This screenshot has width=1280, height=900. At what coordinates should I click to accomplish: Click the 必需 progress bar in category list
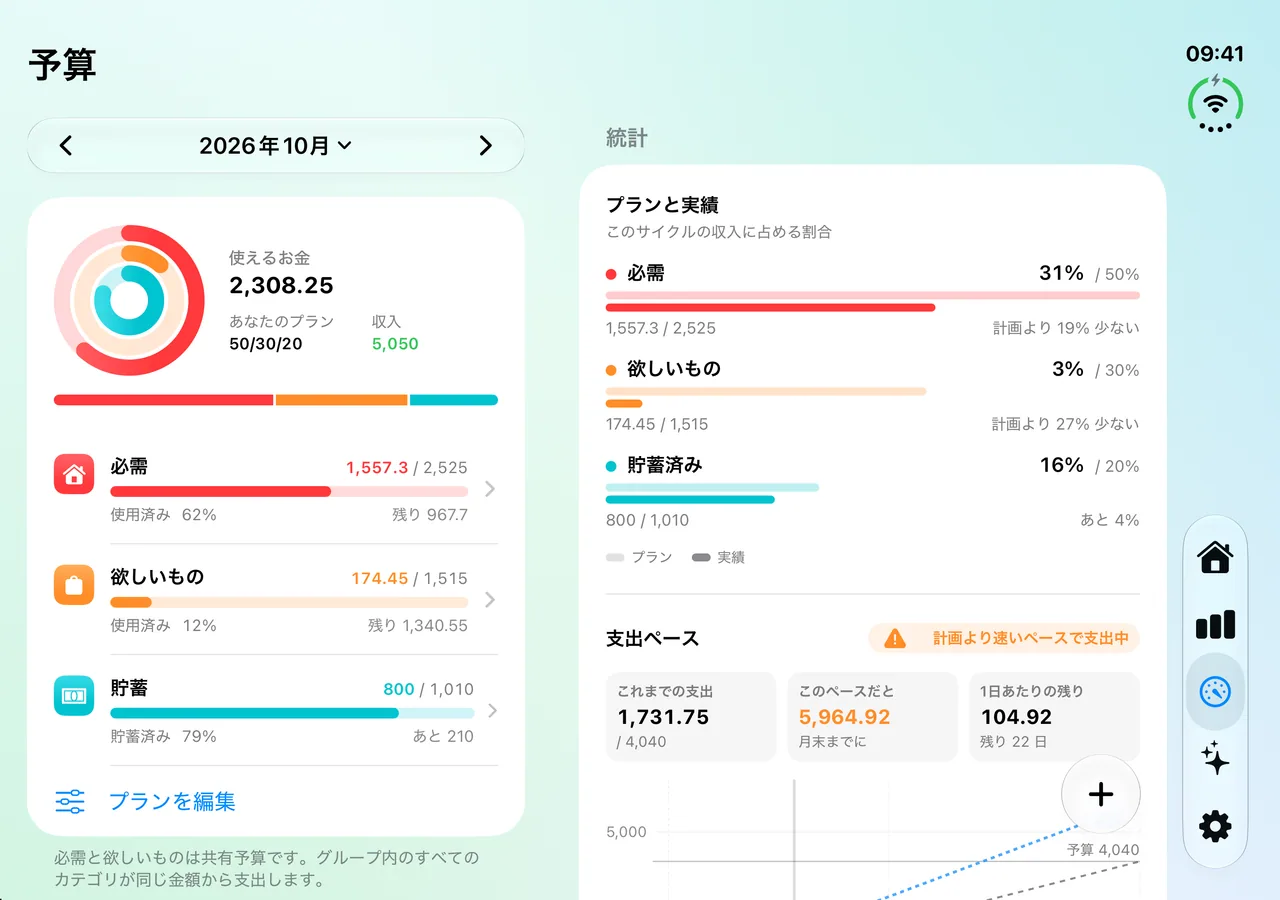point(289,492)
